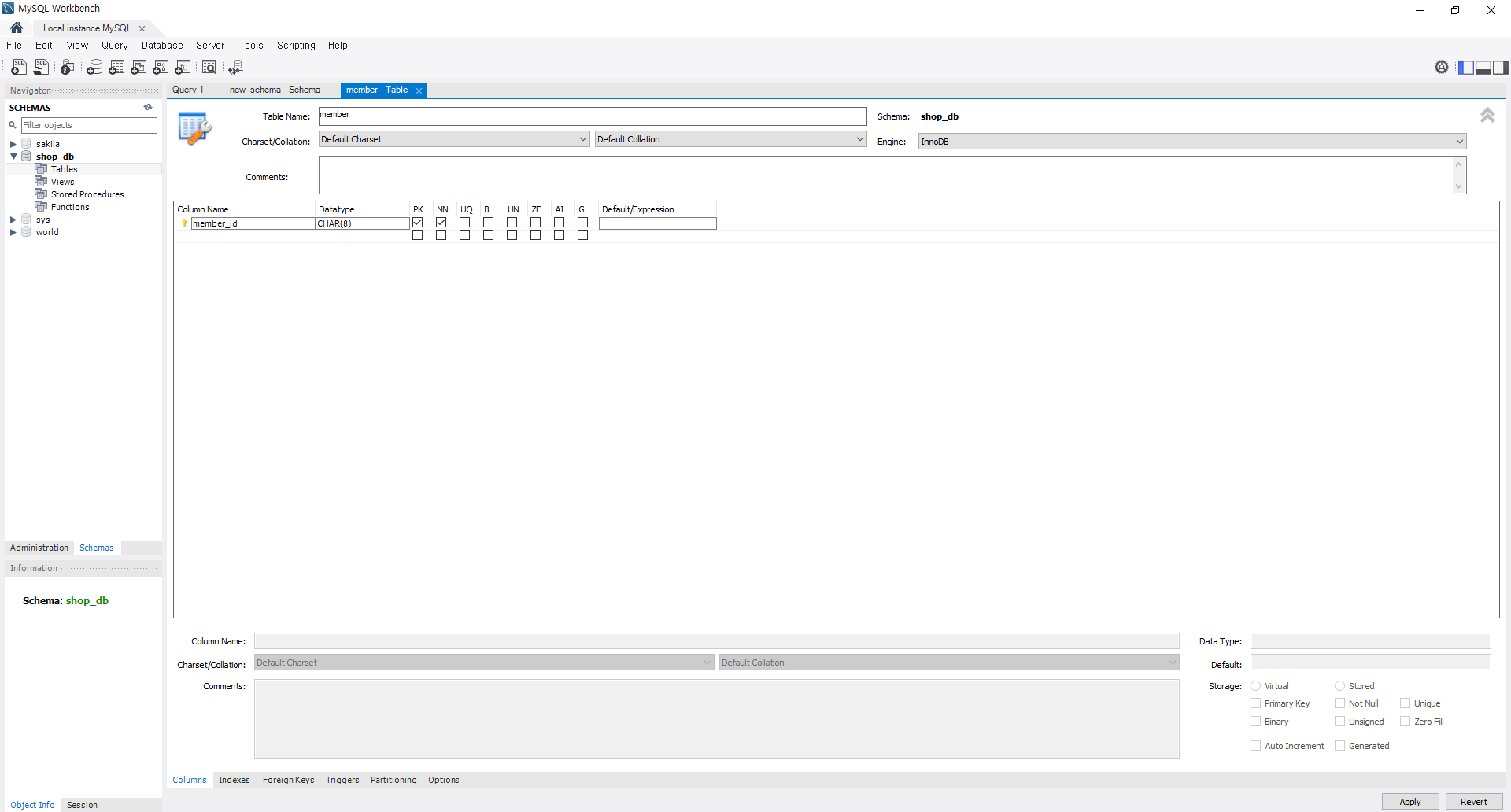The height and width of the screenshot is (812, 1511).
Task: Toggle the left sidebar panel icon
Action: point(1466,67)
